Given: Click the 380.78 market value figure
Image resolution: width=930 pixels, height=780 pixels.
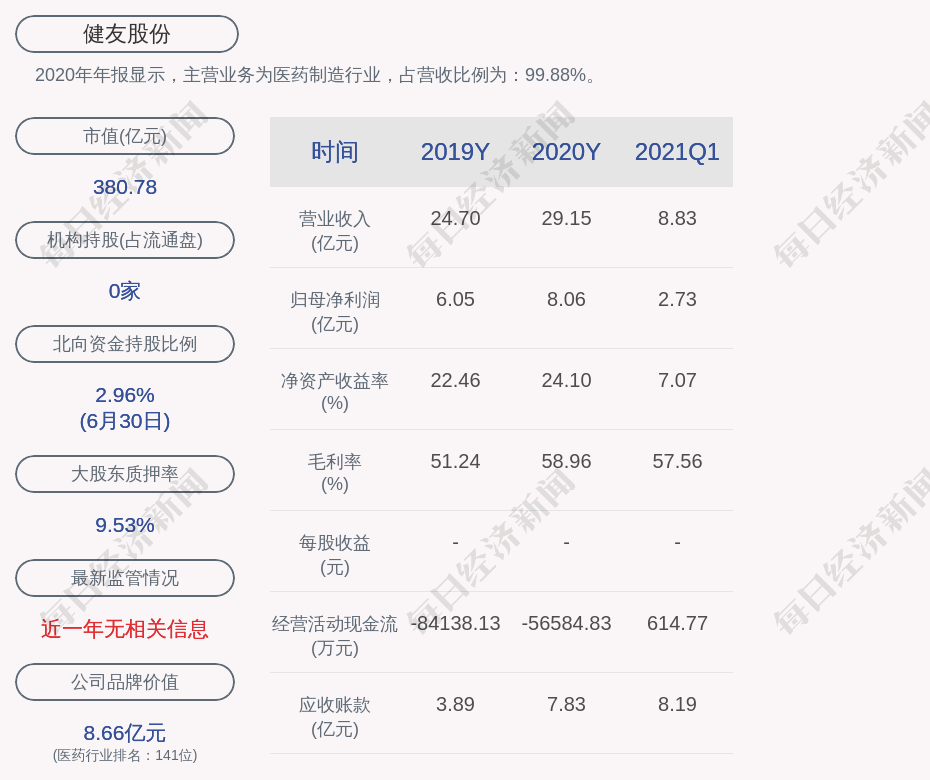Looking at the screenshot, I should point(125,187).
